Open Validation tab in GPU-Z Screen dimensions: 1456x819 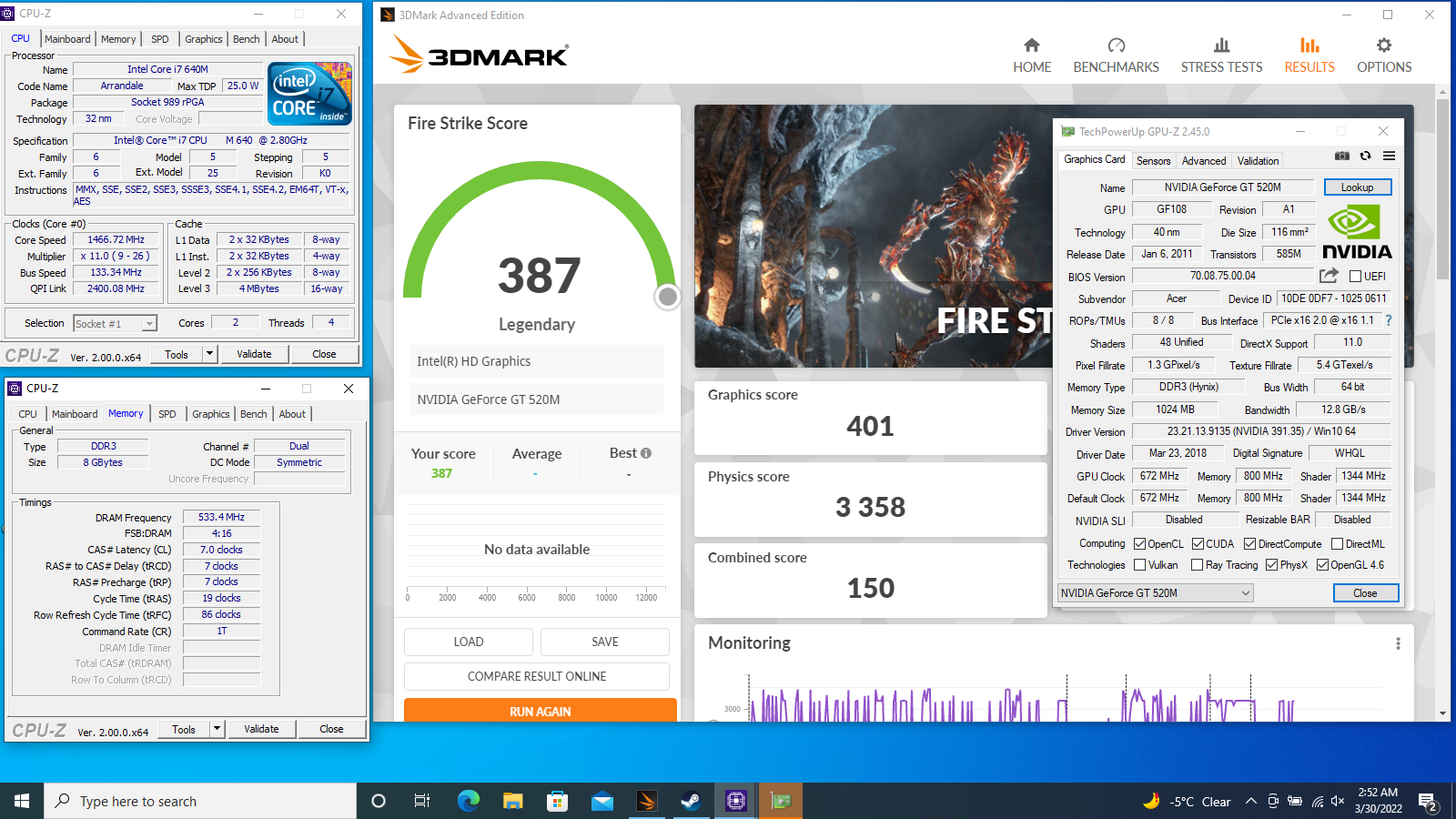(x=1258, y=160)
